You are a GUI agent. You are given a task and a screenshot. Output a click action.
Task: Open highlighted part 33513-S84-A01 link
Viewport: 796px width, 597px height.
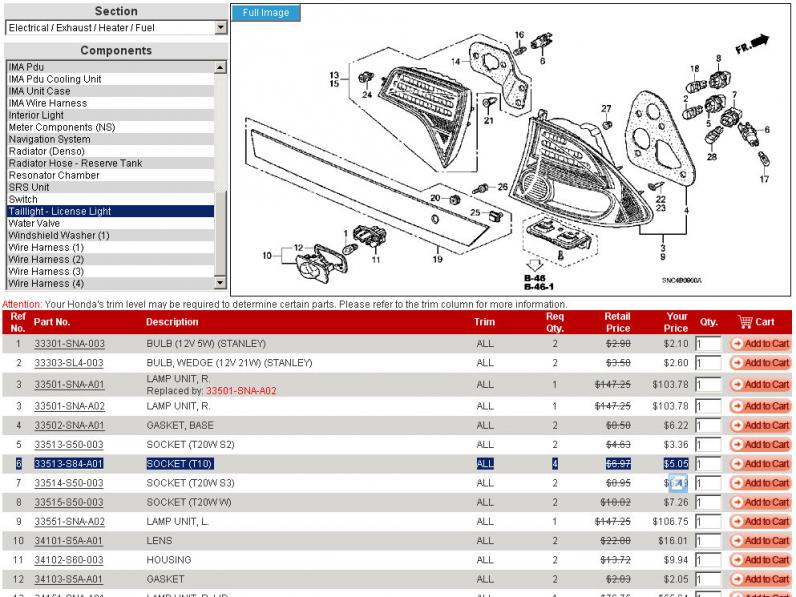coord(69,463)
